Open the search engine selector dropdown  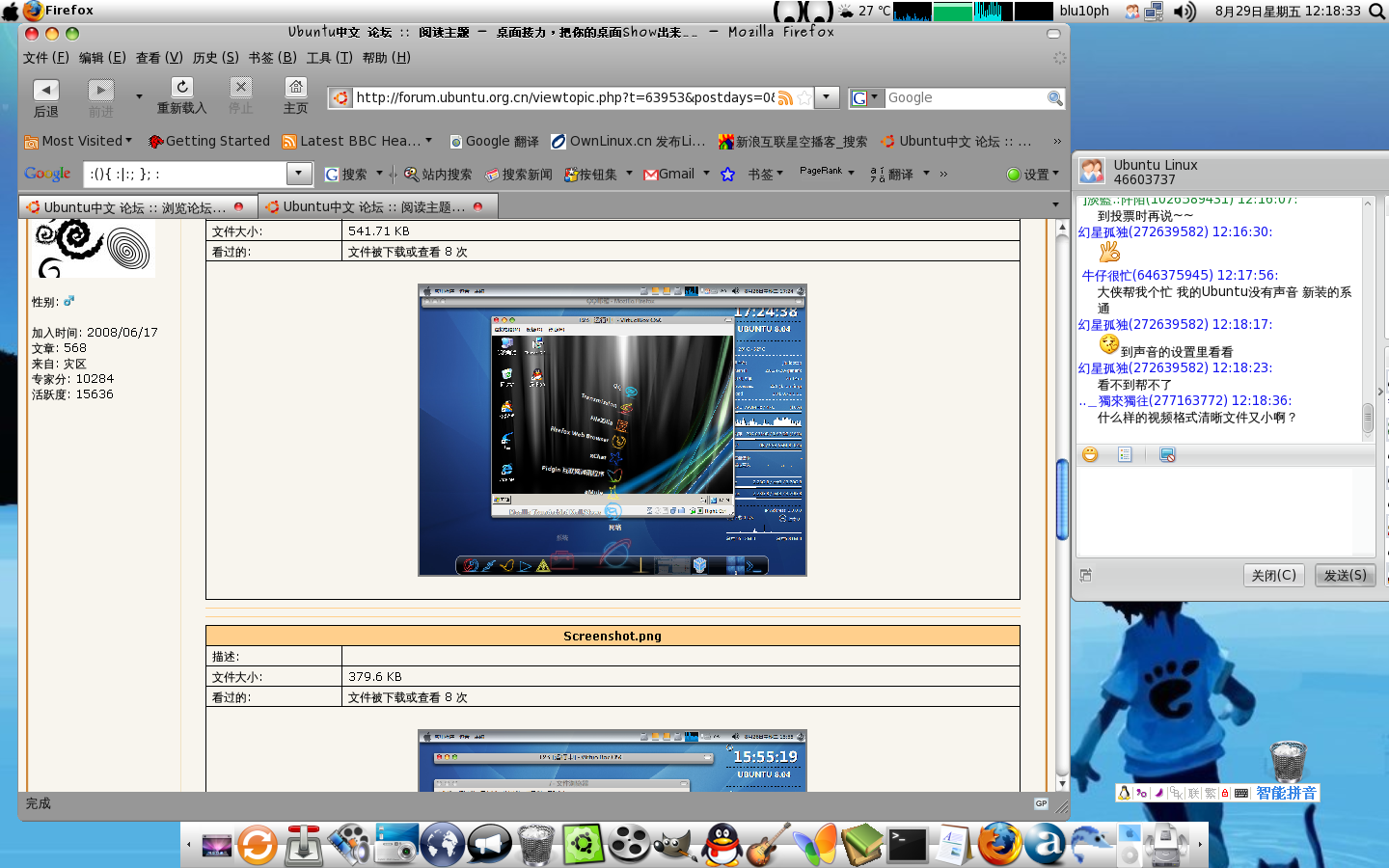[865, 97]
